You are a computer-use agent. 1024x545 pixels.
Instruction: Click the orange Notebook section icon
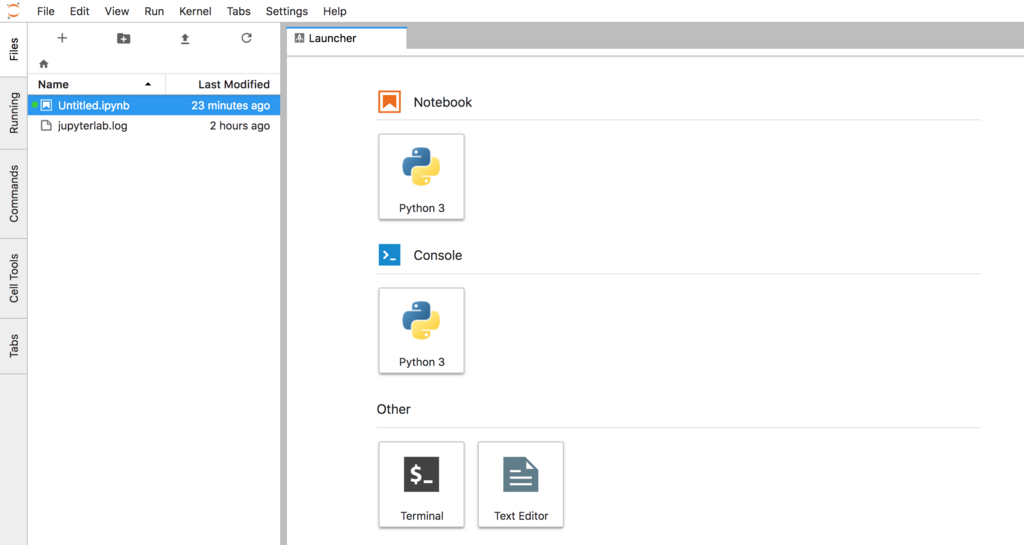coord(389,102)
